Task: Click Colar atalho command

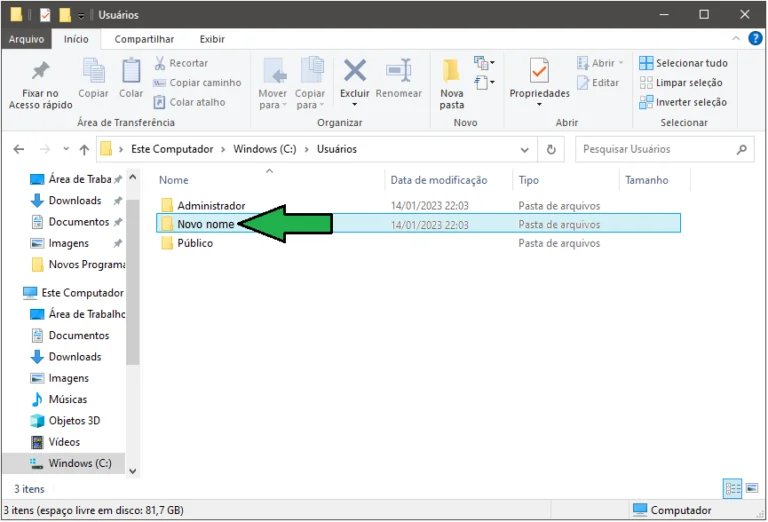Action: tap(189, 102)
